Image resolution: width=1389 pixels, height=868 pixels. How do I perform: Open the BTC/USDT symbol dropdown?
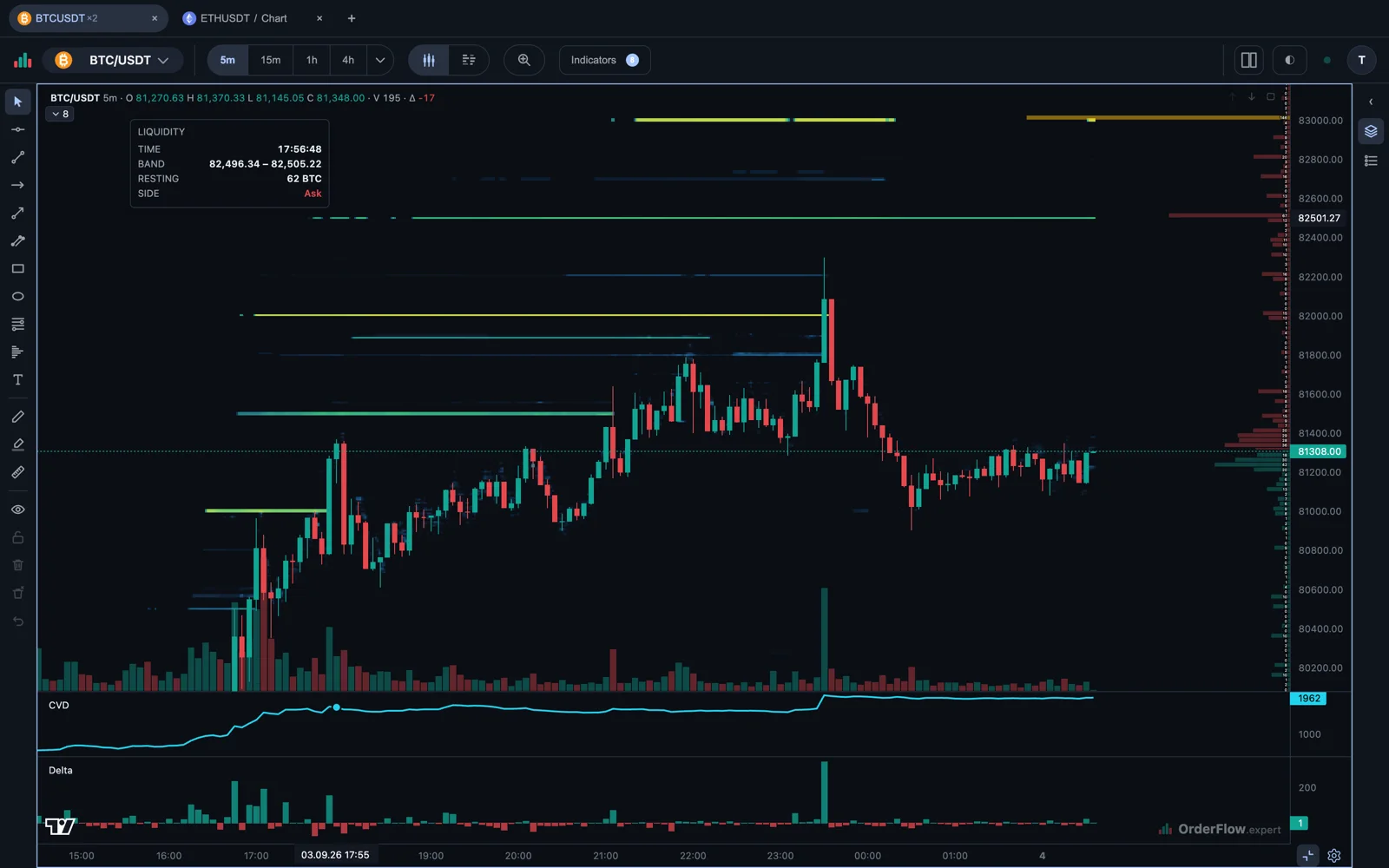113,60
